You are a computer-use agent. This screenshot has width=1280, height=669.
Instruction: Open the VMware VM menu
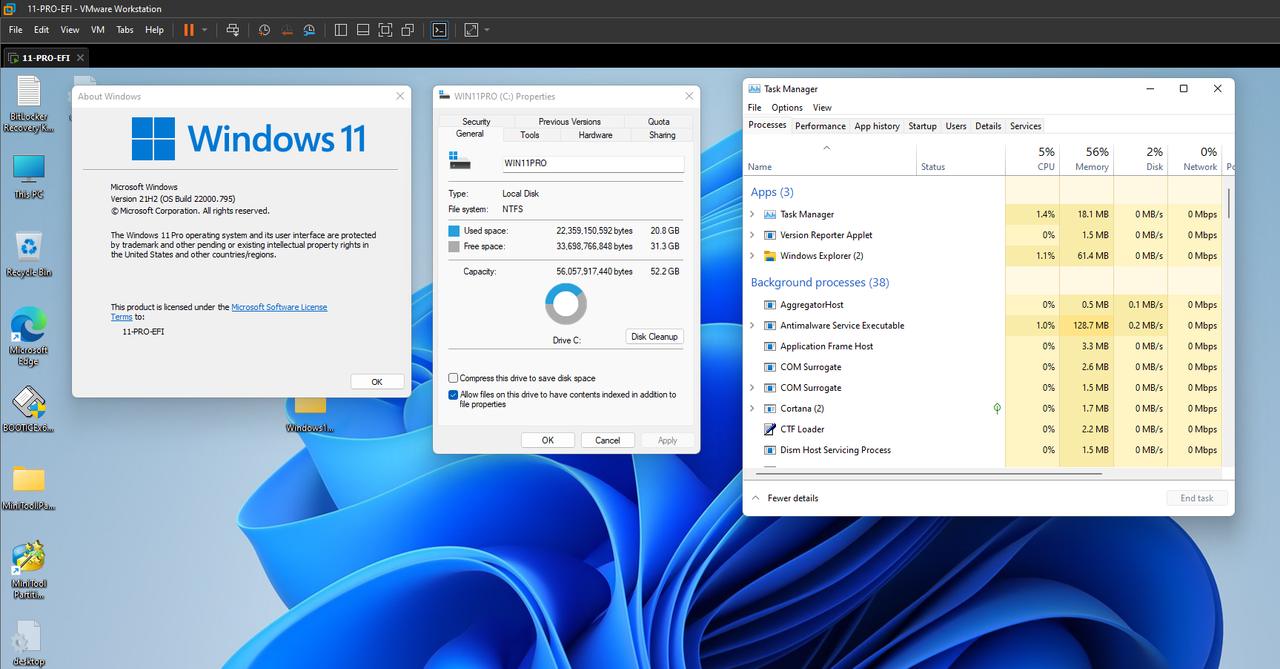(x=98, y=30)
